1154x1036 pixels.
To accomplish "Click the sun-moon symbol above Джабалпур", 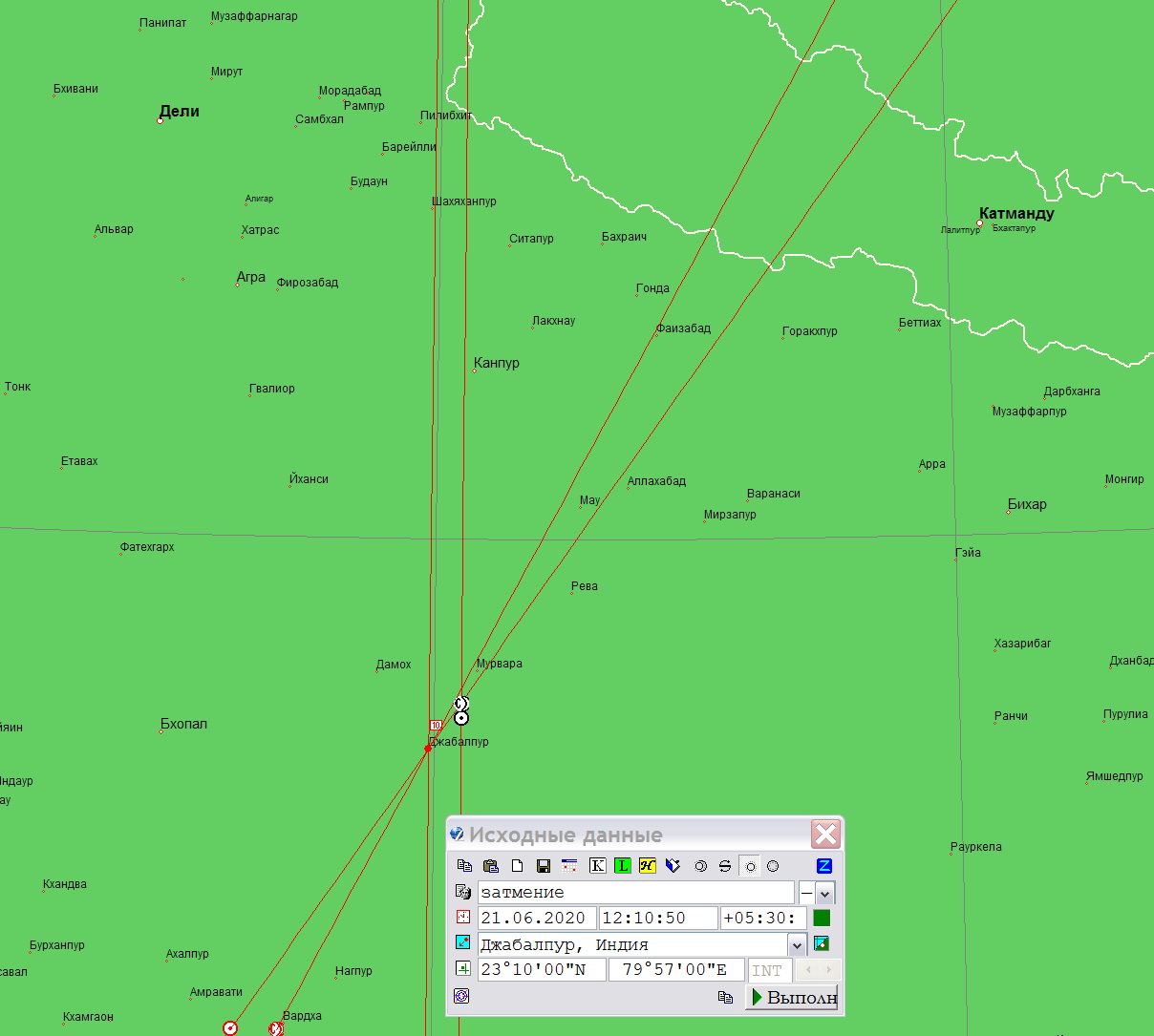I will [x=461, y=704].
